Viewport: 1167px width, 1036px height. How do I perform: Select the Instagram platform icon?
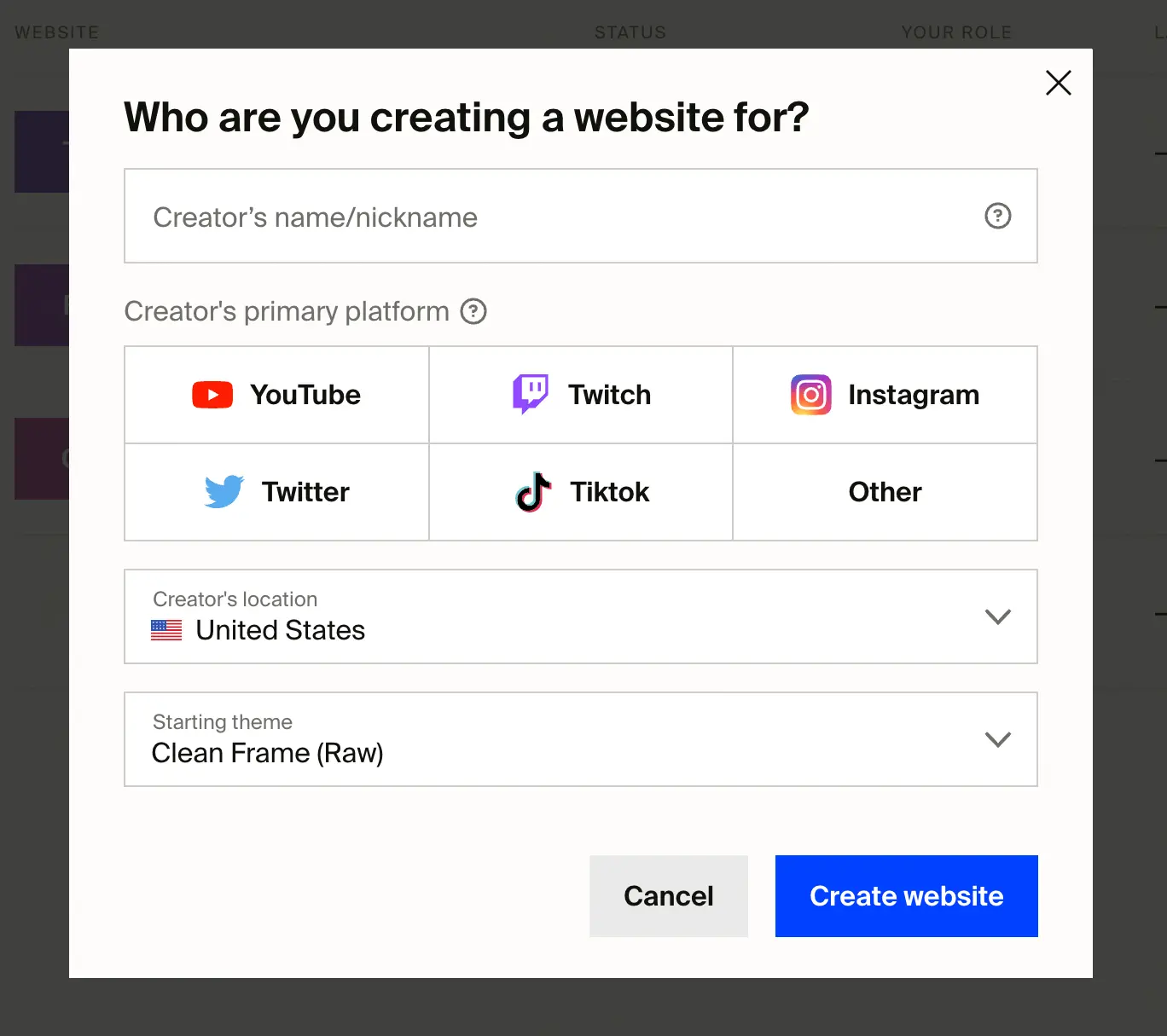pyautogui.click(x=810, y=395)
